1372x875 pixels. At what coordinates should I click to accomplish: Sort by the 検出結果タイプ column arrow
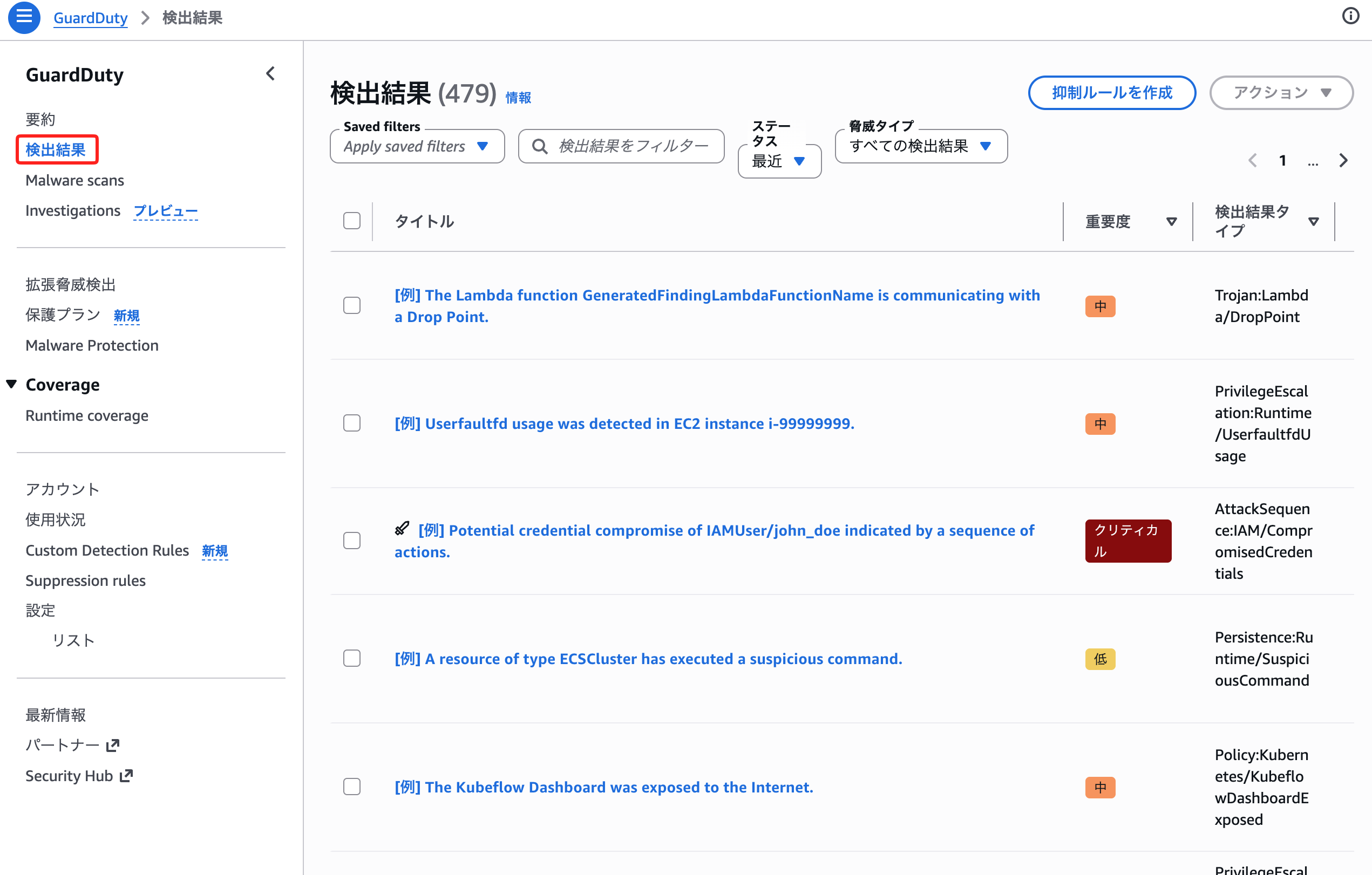click(1313, 222)
